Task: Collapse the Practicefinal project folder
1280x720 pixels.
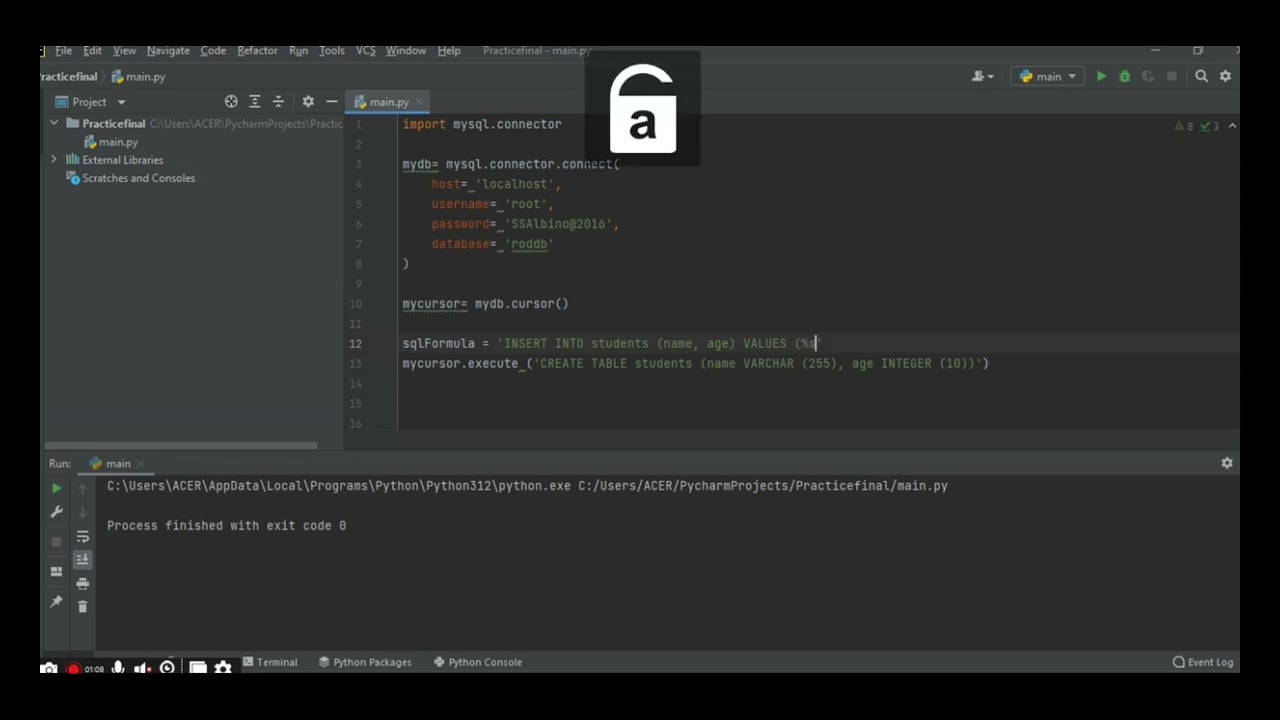Action: coord(54,123)
